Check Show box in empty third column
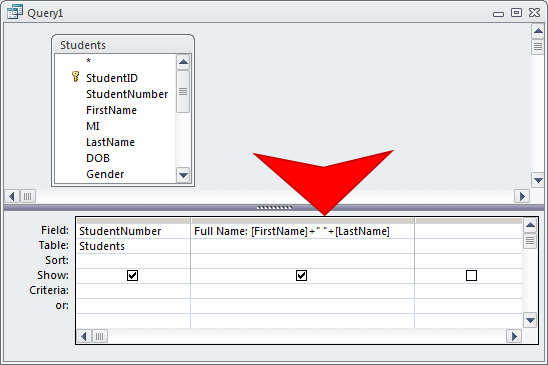The image size is (548, 365). (x=471, y=275)
